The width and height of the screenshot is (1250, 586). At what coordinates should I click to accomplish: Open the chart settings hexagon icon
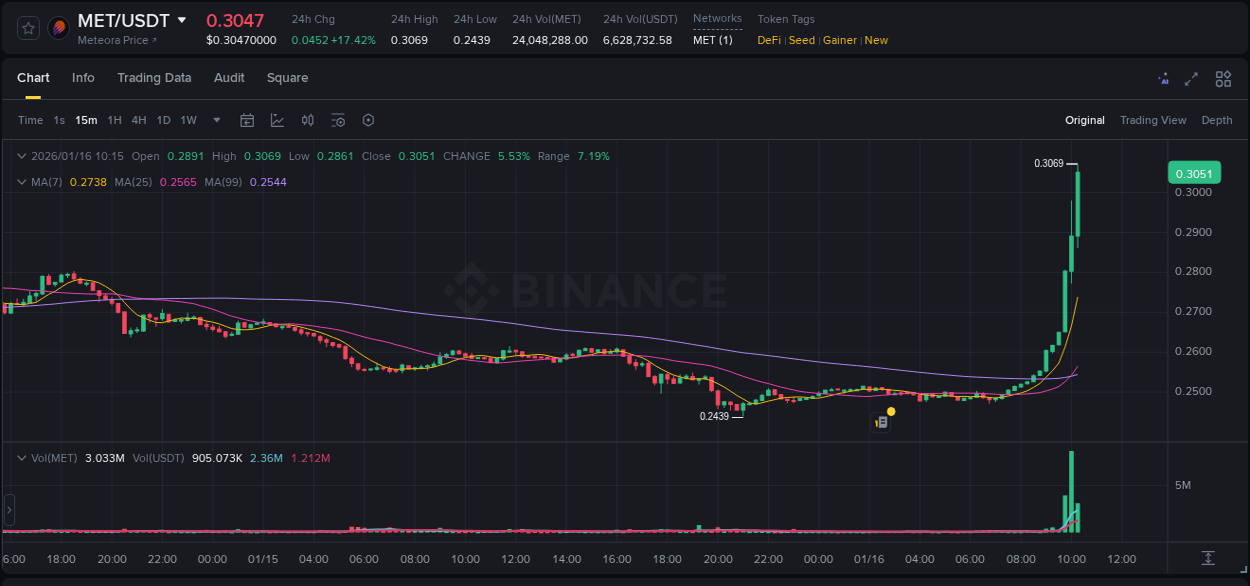click(368, 119)
